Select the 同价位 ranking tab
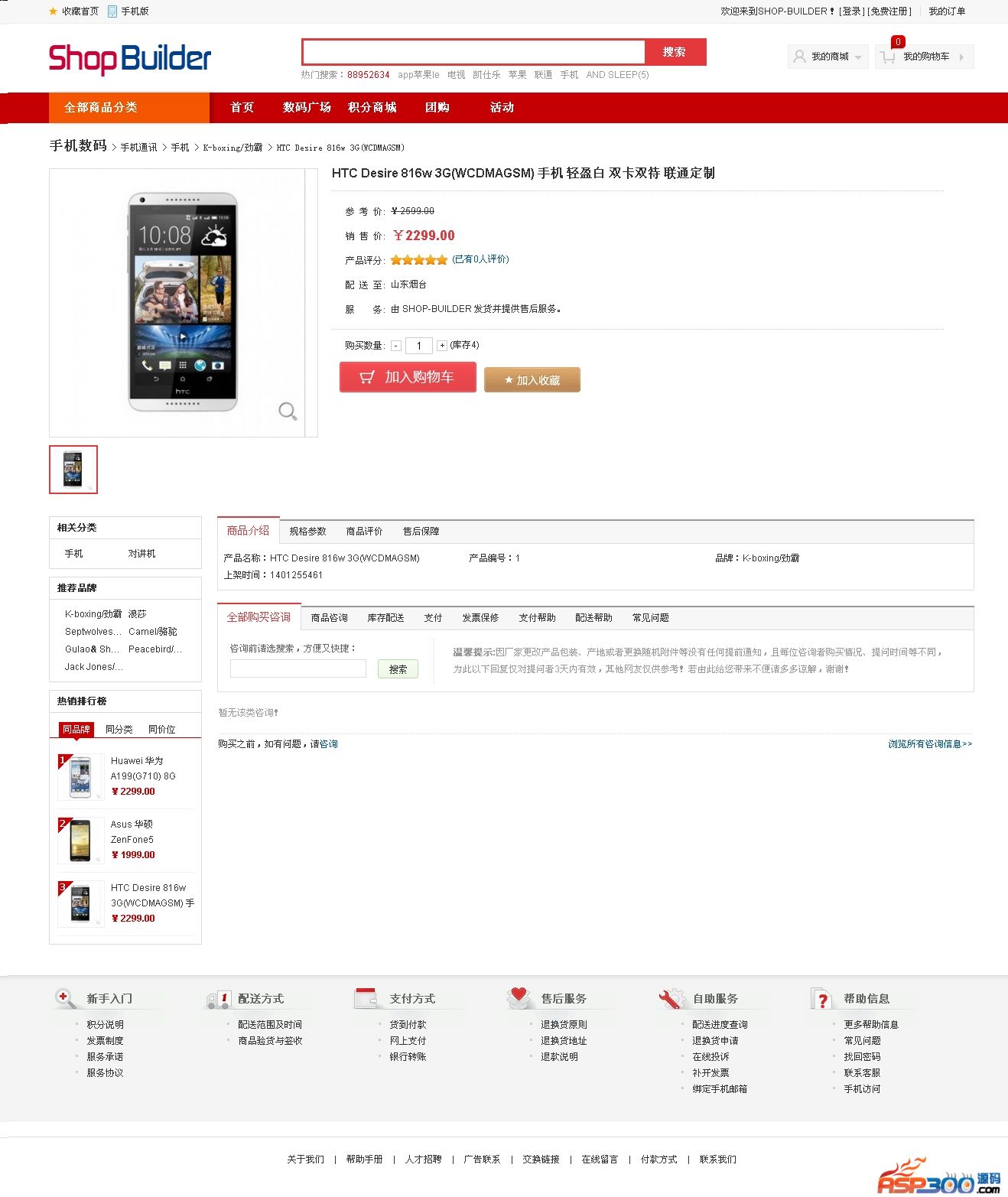The image size is (1008, 1197). coord(162,730)
